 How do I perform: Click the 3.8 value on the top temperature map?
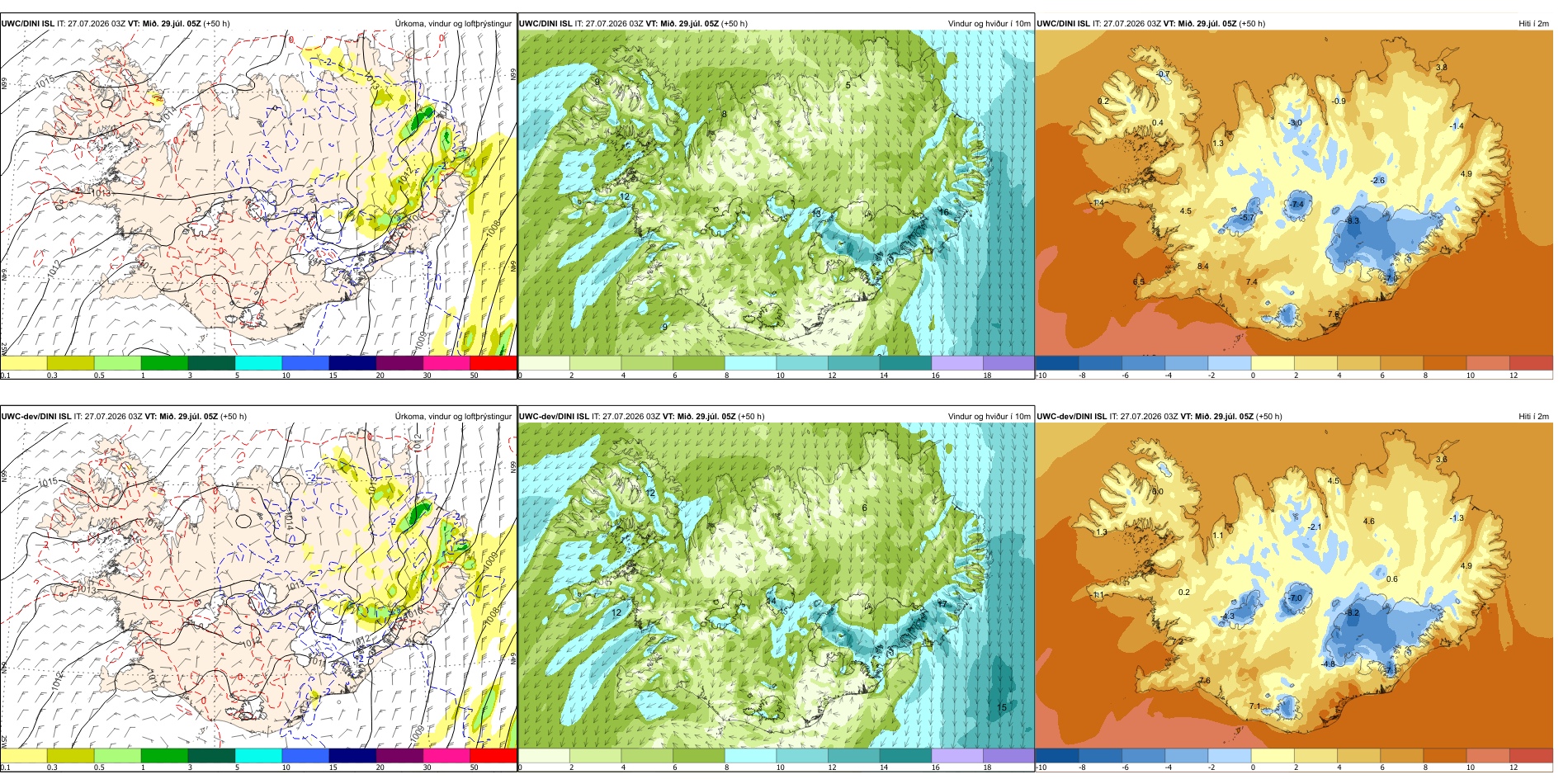click(1442, 68)
